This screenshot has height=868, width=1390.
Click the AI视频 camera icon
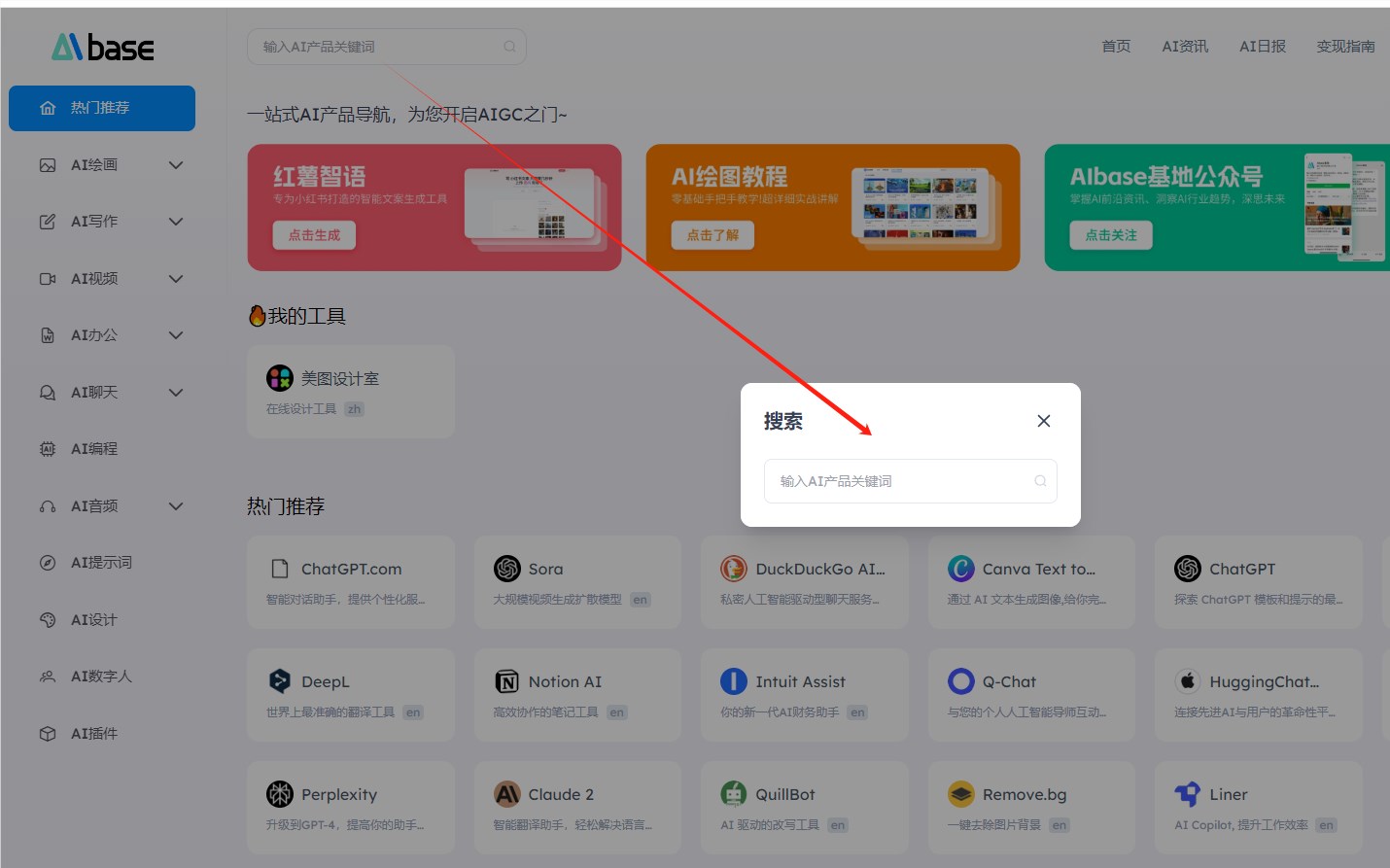pos(48,279)
